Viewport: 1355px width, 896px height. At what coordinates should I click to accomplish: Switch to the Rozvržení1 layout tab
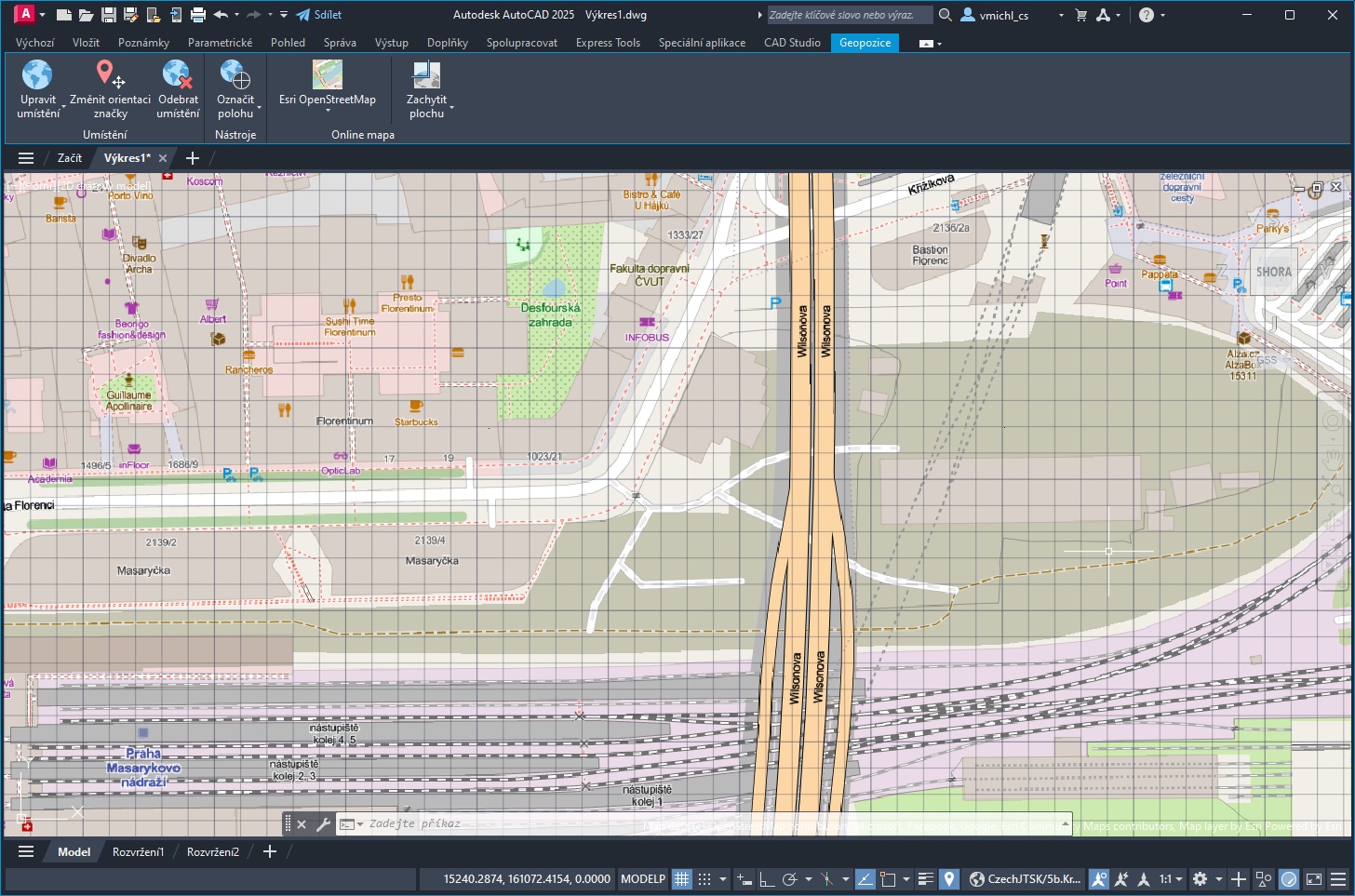[x=138, y=852]
